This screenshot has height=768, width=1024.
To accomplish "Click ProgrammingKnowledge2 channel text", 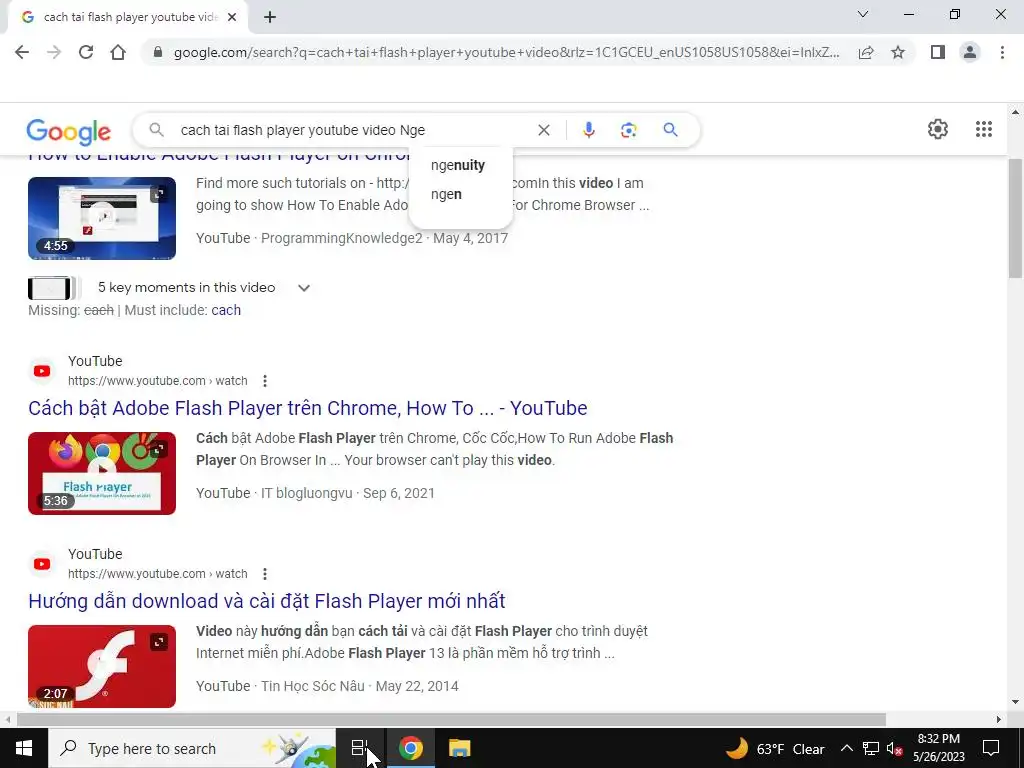I will pos(342,238).
